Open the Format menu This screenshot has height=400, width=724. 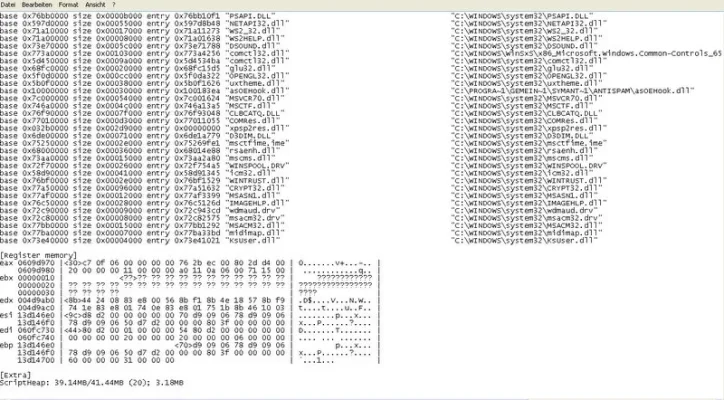(68, 5)
